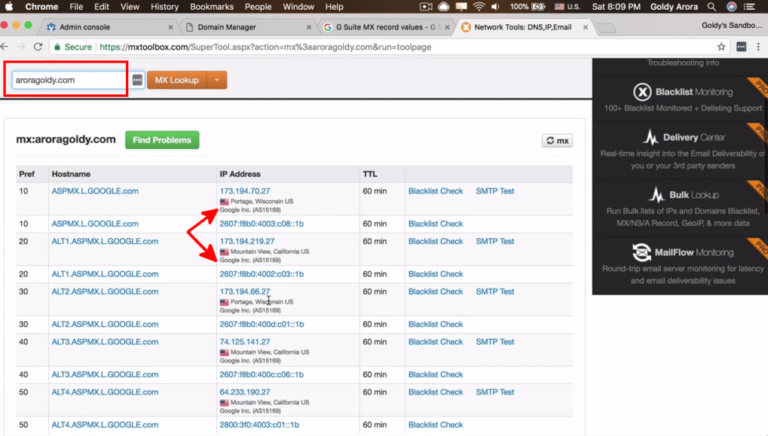Click the Pref column header
Viewport: 768px width, 436px height.
pos(26,174)
